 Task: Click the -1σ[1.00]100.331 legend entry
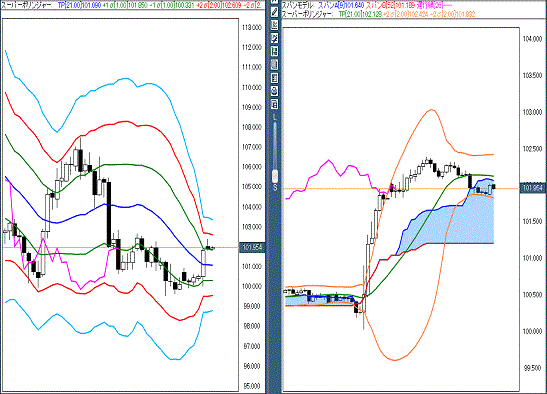tap(172, 5)
